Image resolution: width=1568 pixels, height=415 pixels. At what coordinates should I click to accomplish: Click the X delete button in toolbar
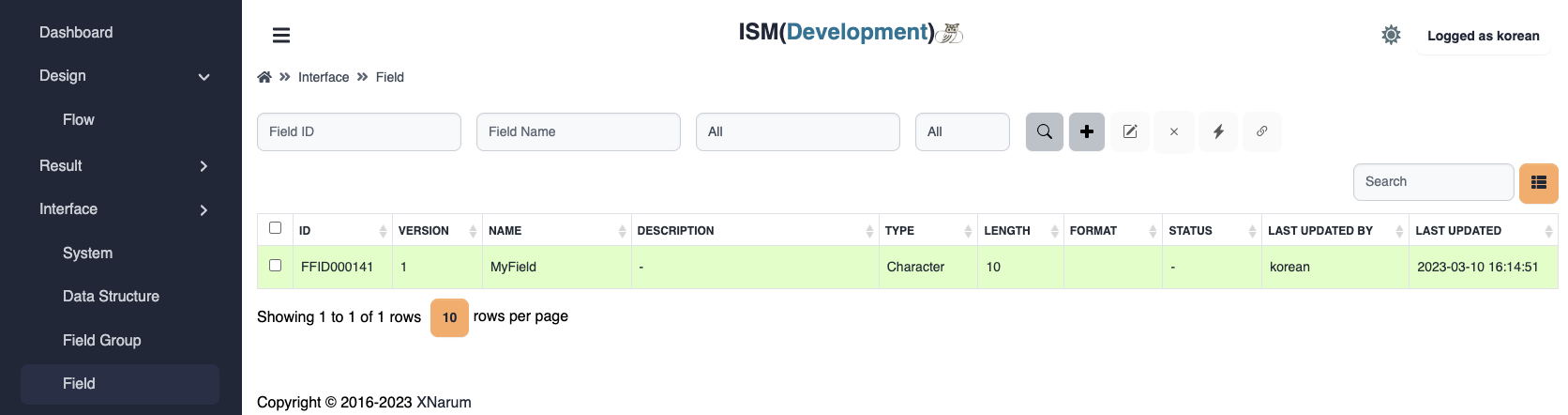(x=1174, y=131)
